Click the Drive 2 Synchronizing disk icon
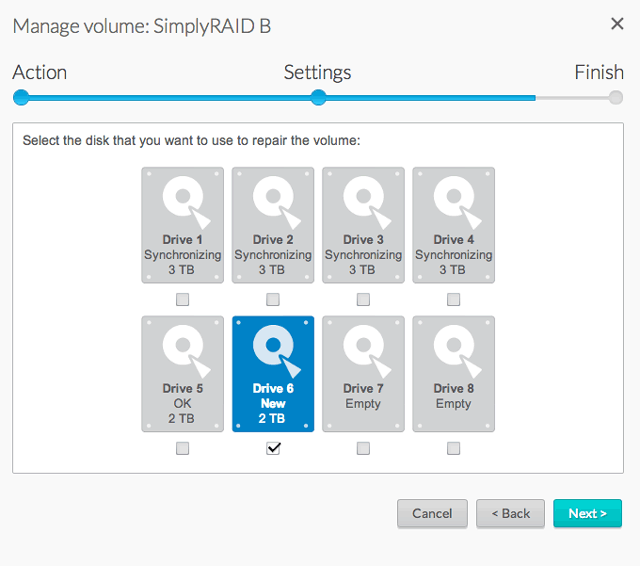 pyautogui.click(x=273, y=224)
